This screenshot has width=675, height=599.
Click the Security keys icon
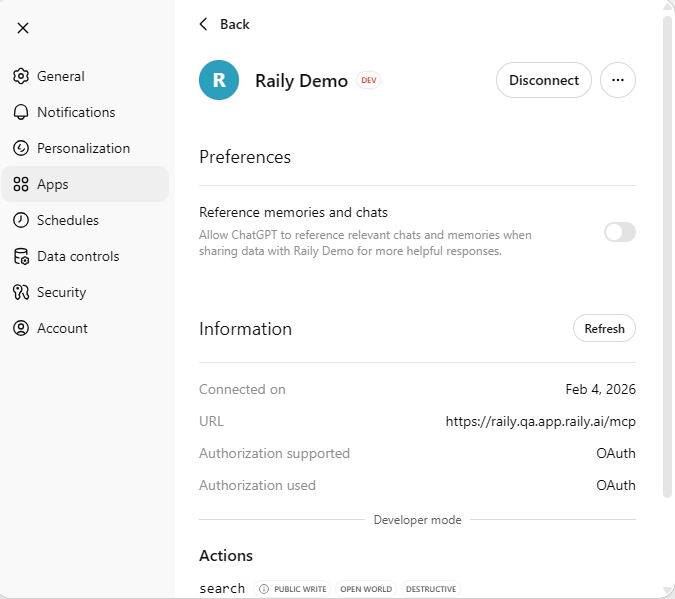click(x=21, y=292)
